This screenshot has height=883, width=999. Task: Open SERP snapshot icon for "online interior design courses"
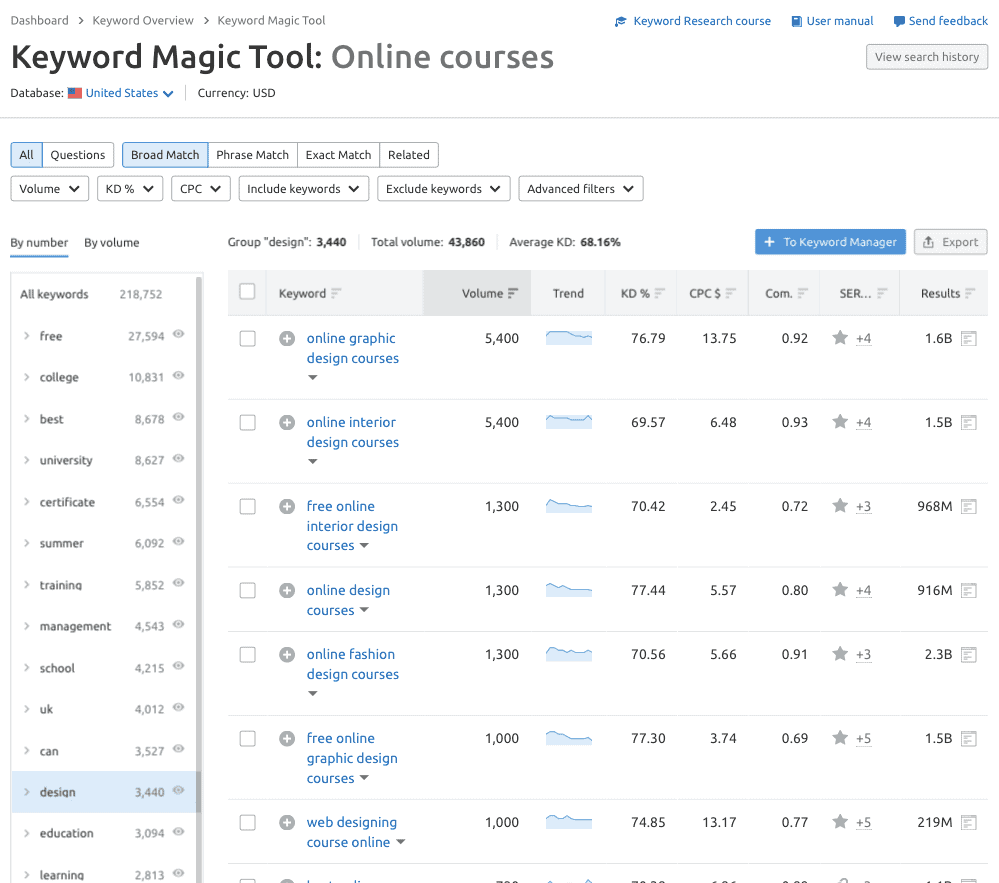click(968, 422)
